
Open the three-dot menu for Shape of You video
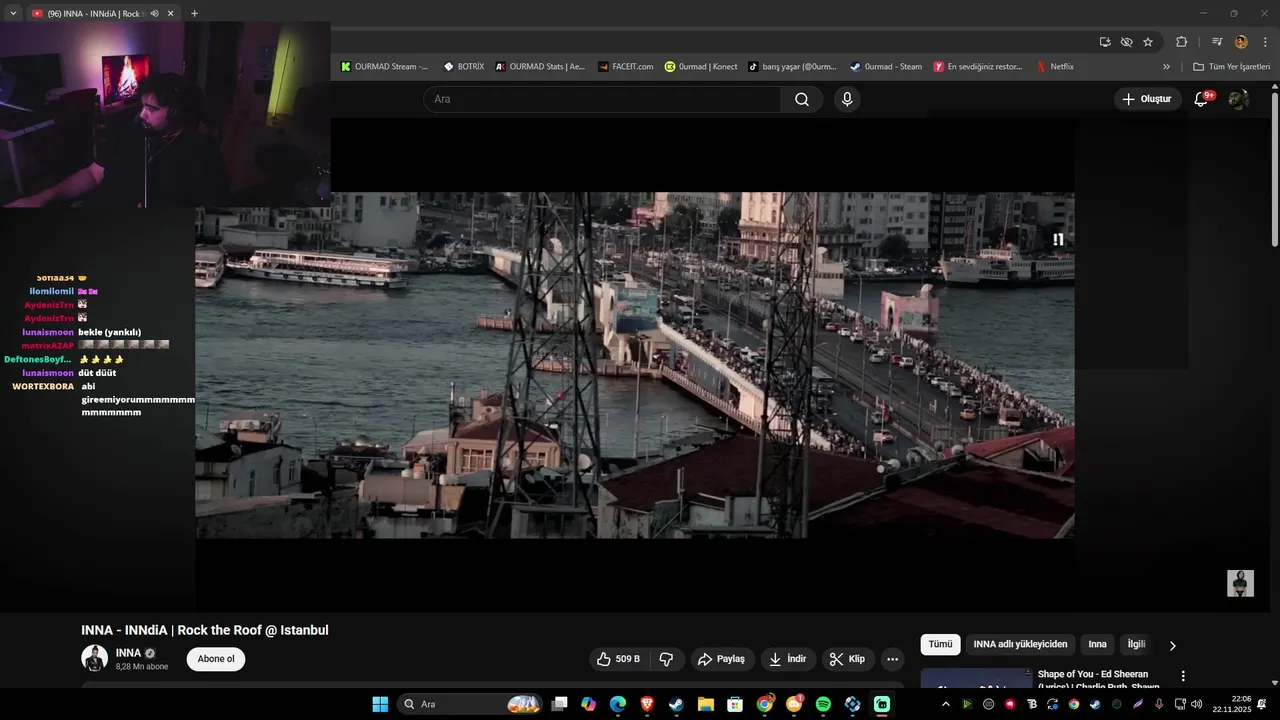(1183, 676)
